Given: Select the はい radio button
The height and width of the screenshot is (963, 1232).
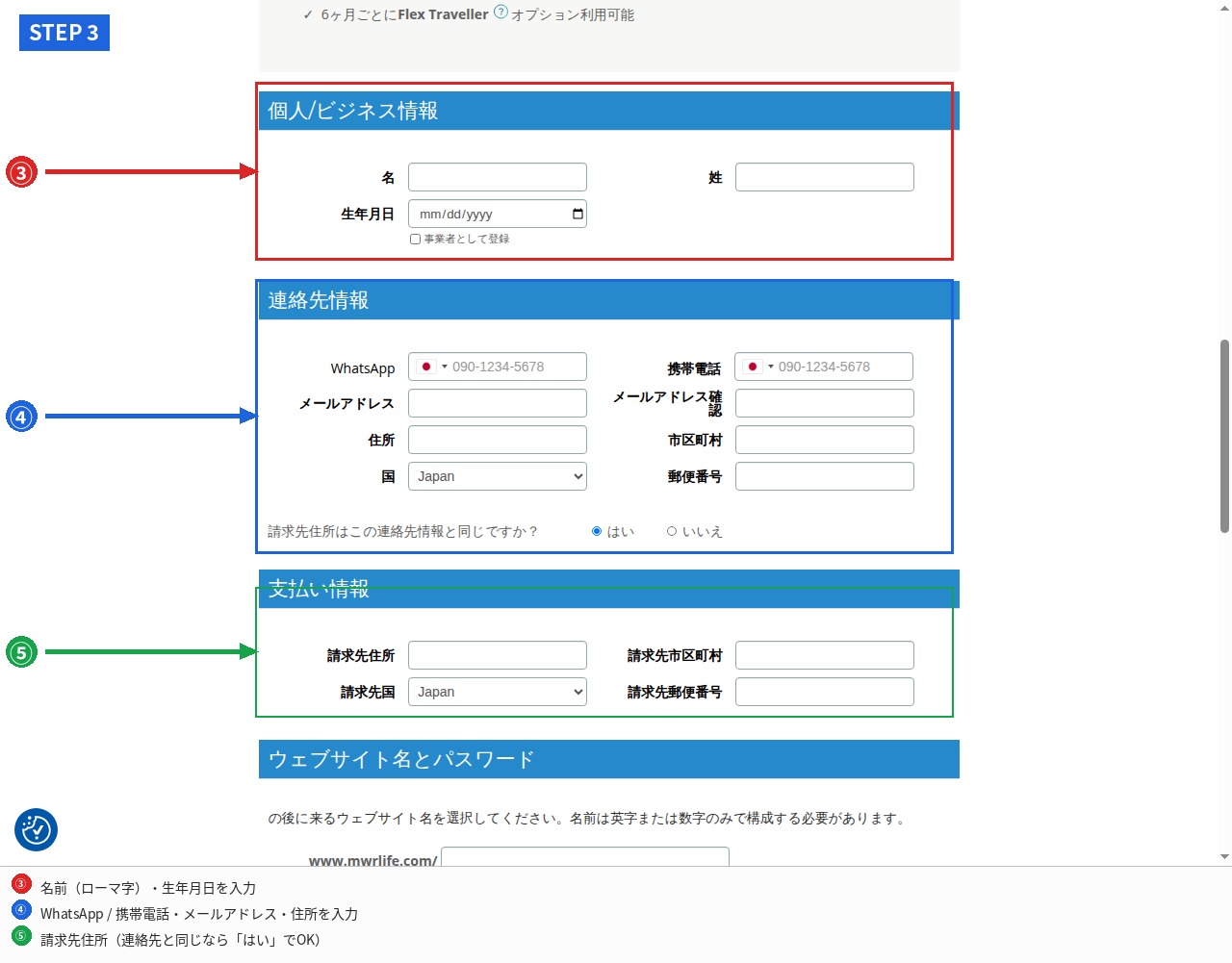Looking at the screenshot, I should pos(597,531).
